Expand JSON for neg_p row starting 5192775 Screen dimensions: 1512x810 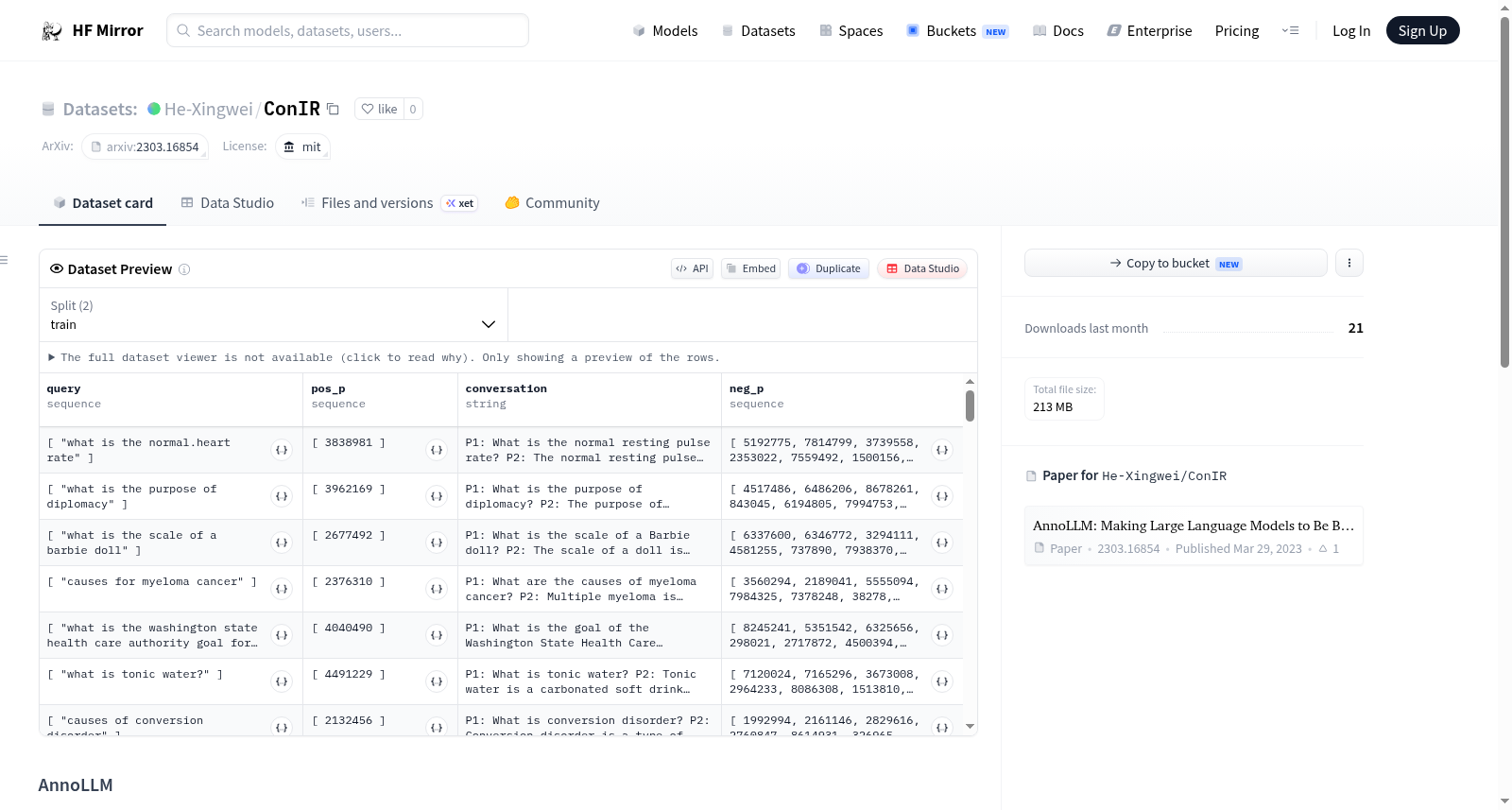942,450
